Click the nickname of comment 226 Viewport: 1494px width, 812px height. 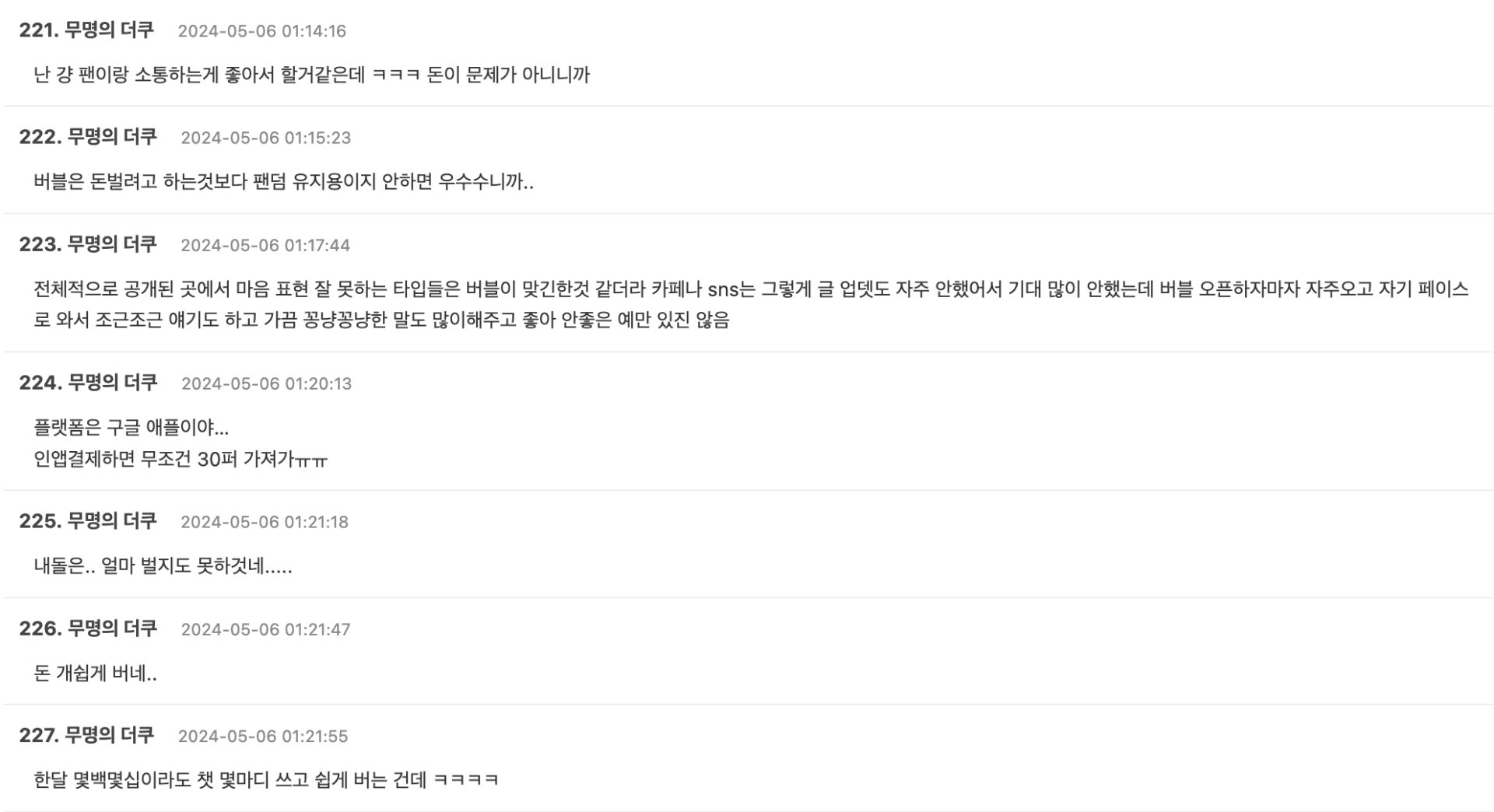point(112,628)
